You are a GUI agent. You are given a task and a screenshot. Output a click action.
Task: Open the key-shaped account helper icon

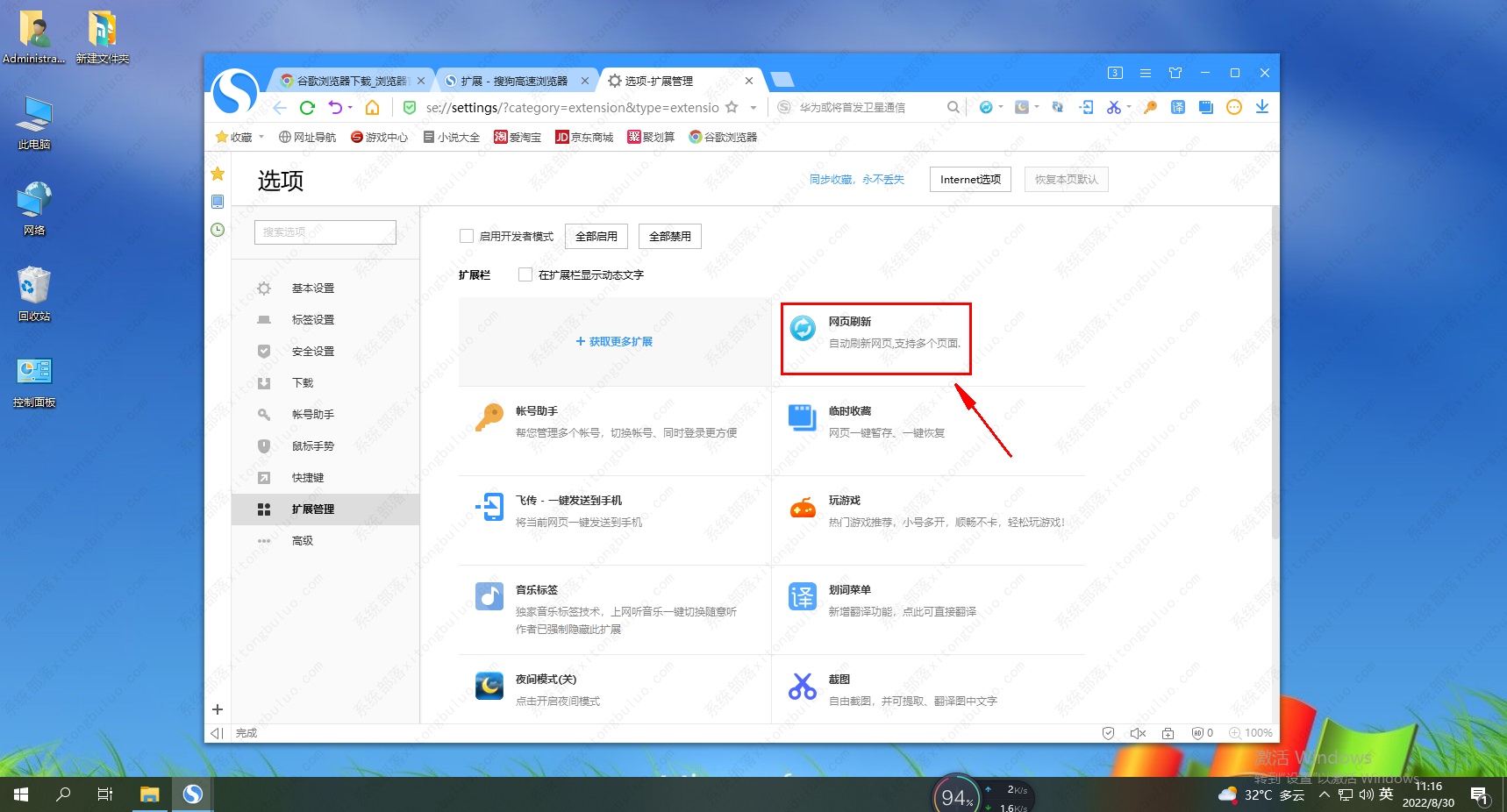click(x=1150, y=107)
